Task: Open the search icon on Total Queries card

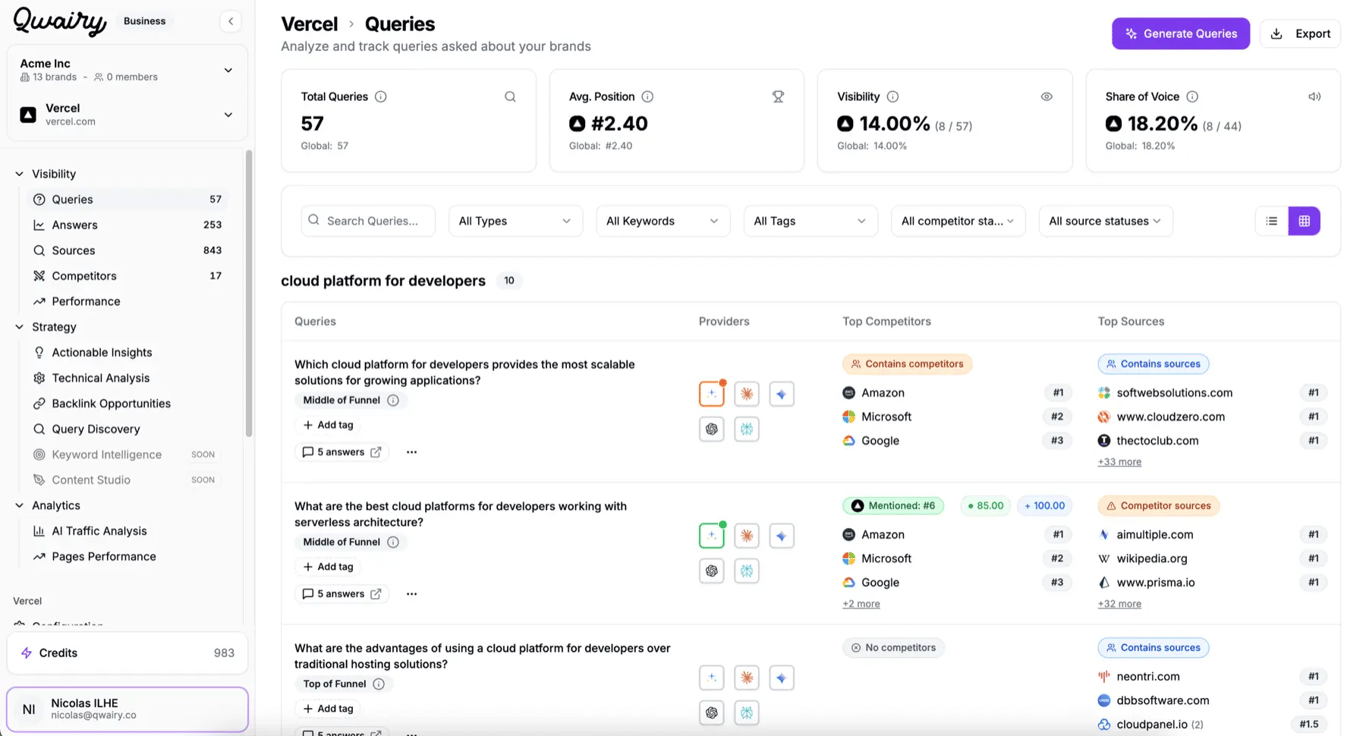Action: tap(510, 96)
